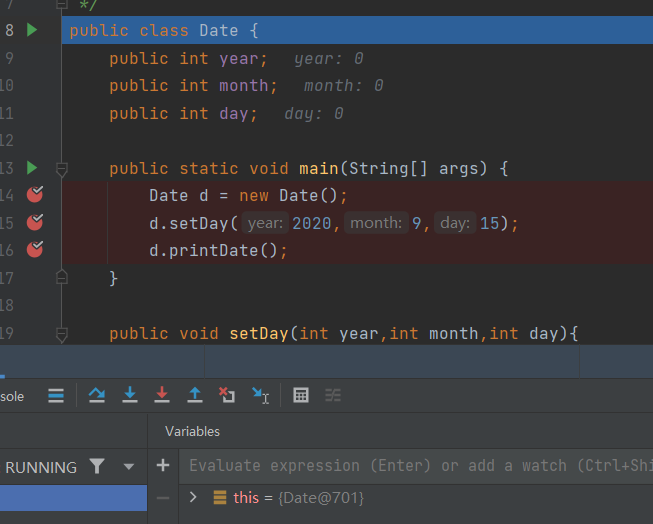The image size is (653, 524).
Task: Switch to the Console tab
Action: click(x=12, y=396)
